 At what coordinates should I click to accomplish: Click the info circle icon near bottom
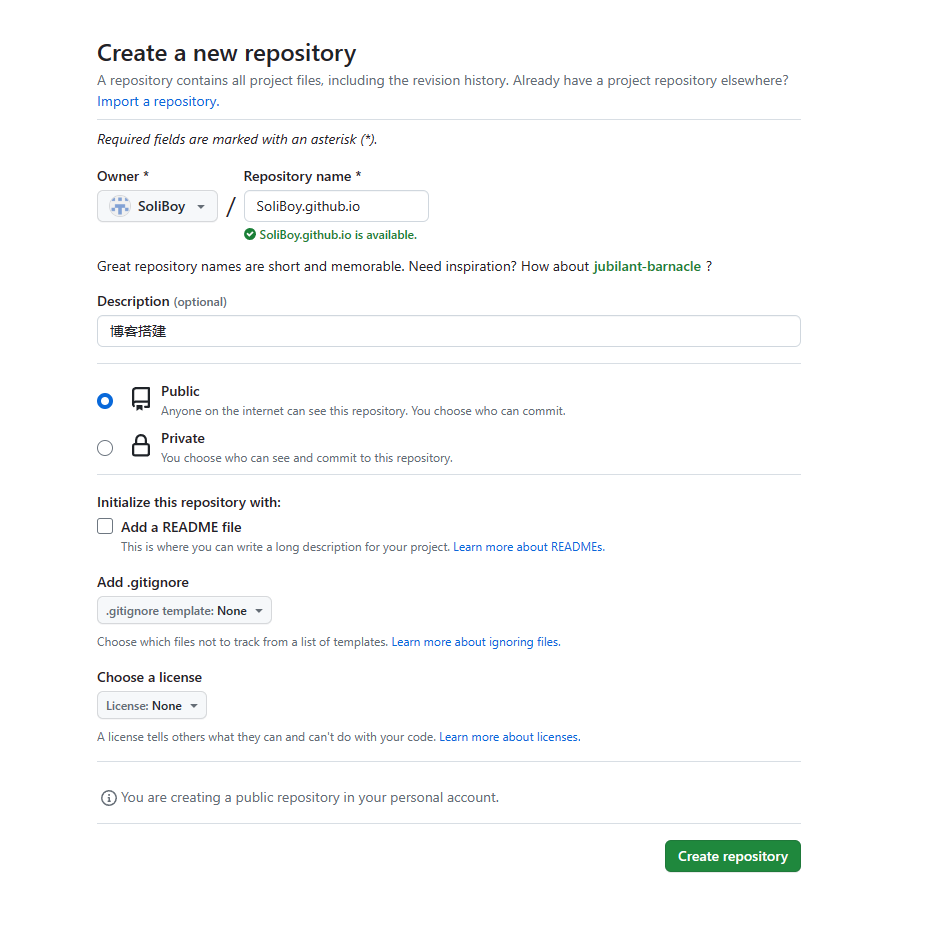pos(109,798)
